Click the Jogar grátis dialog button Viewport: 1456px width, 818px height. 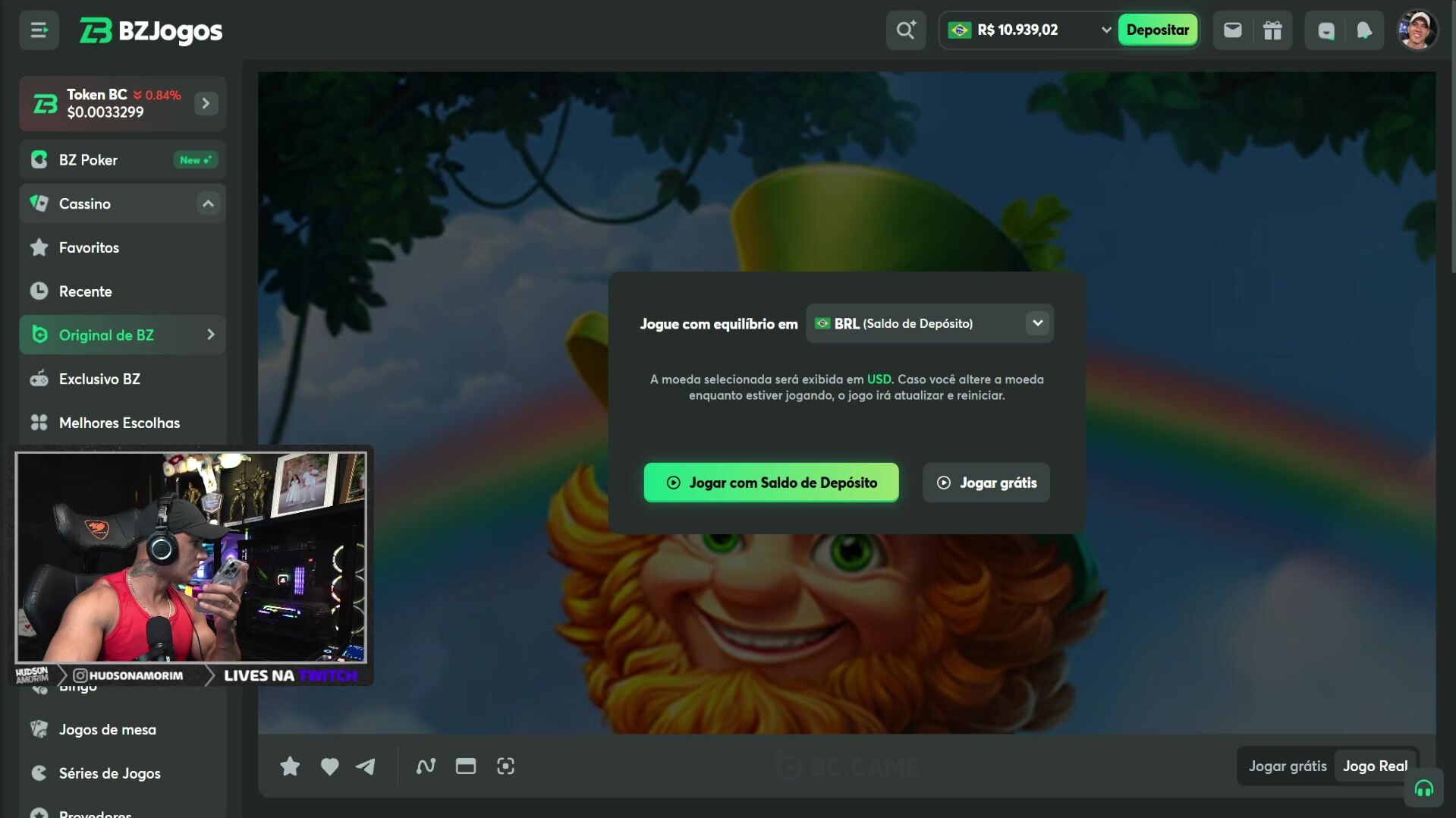tap(986, 483)
